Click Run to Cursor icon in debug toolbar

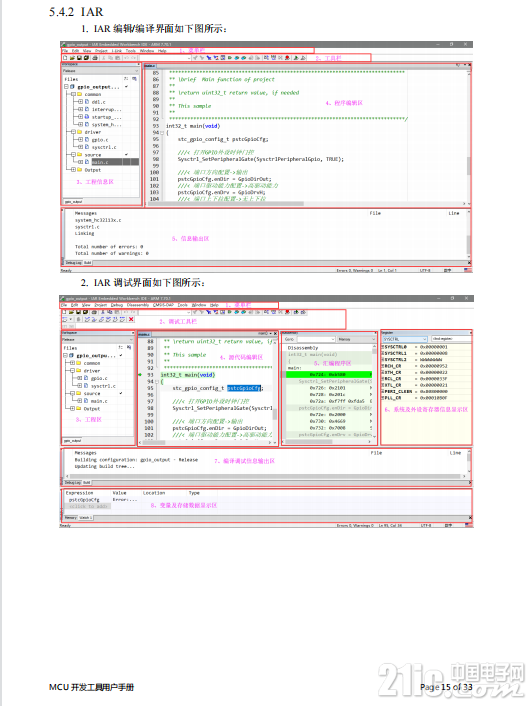pos(115,319)
